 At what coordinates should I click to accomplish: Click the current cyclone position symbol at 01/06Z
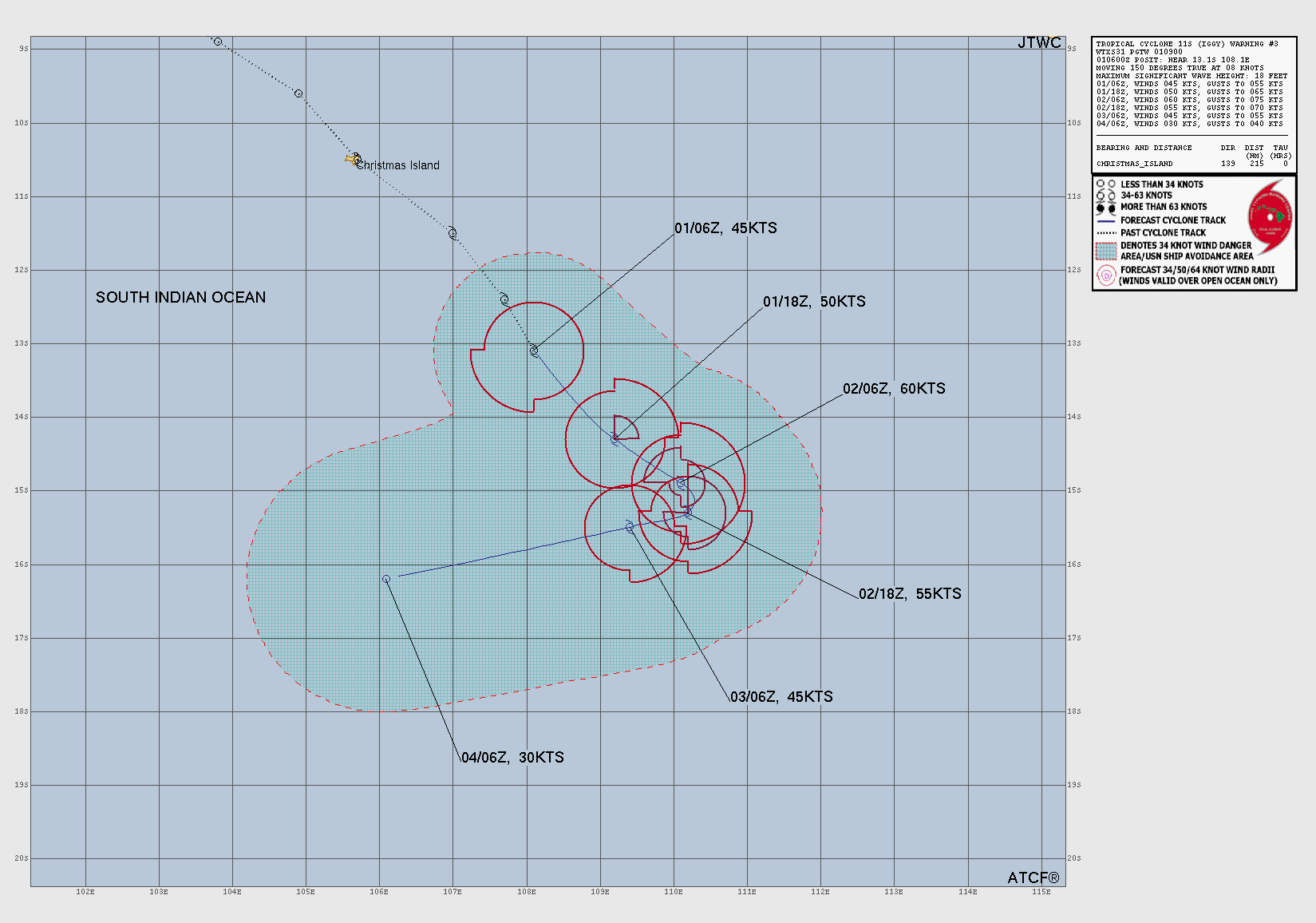tap(534, 351)
